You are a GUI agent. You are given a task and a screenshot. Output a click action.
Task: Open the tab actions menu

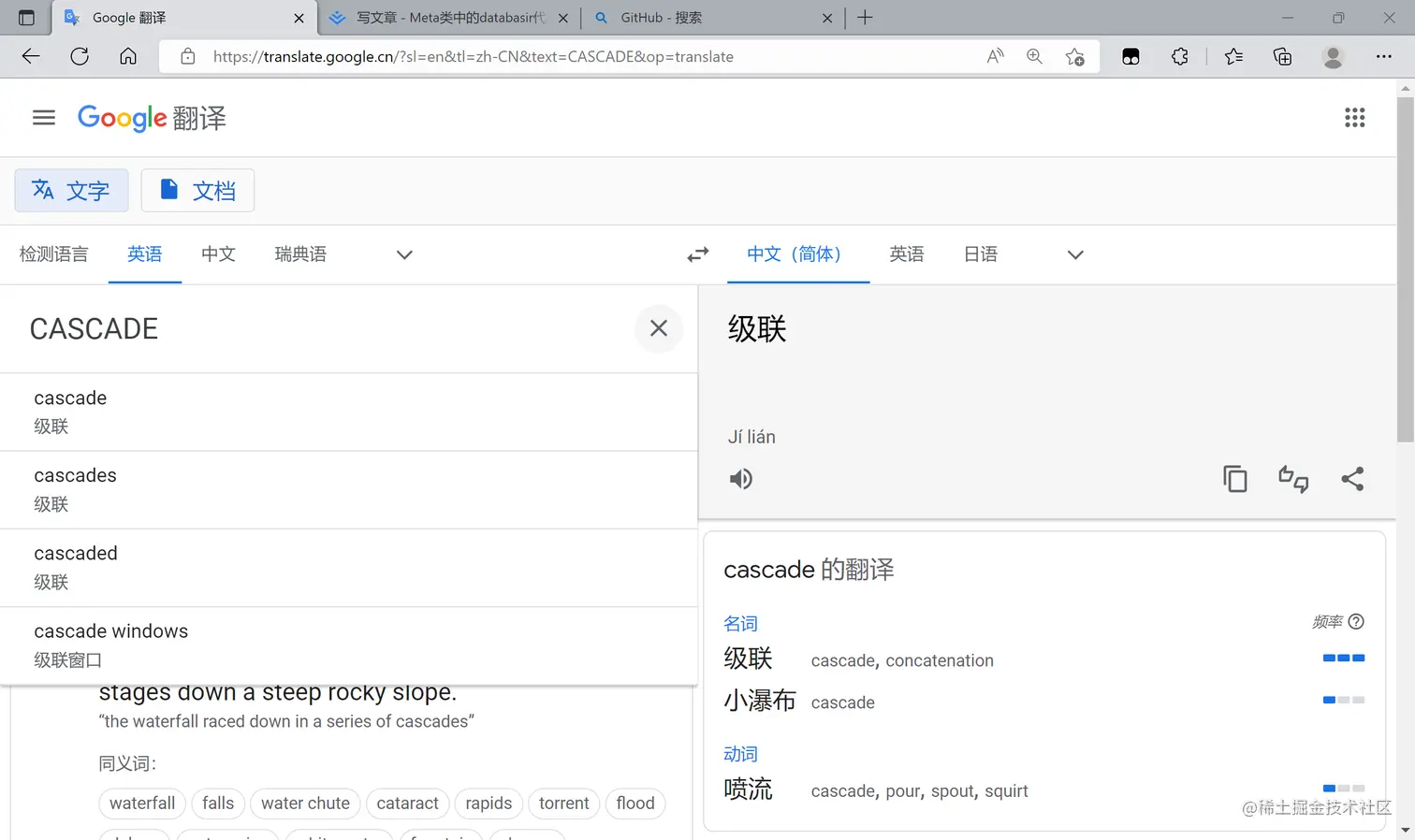click(x=26, y=18)
